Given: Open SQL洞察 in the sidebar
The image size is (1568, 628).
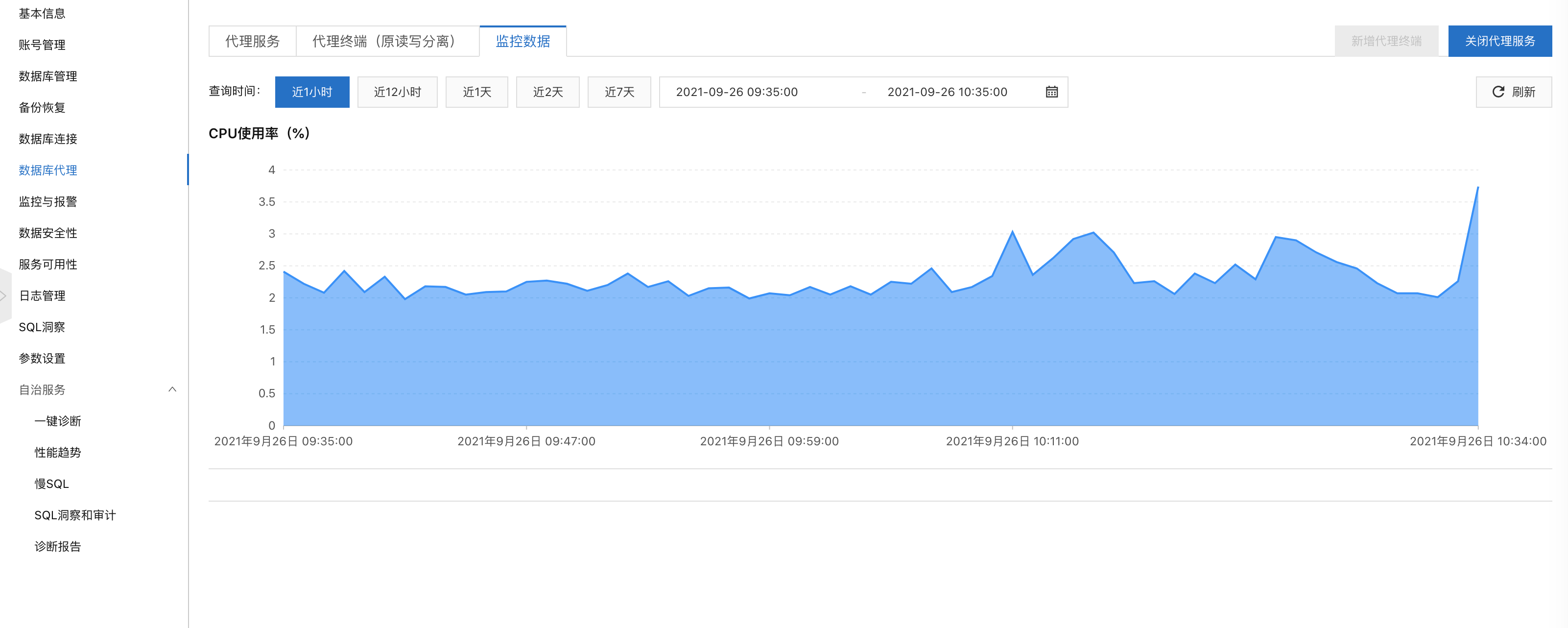Looking at the screenshot, I should coord(42,327).
